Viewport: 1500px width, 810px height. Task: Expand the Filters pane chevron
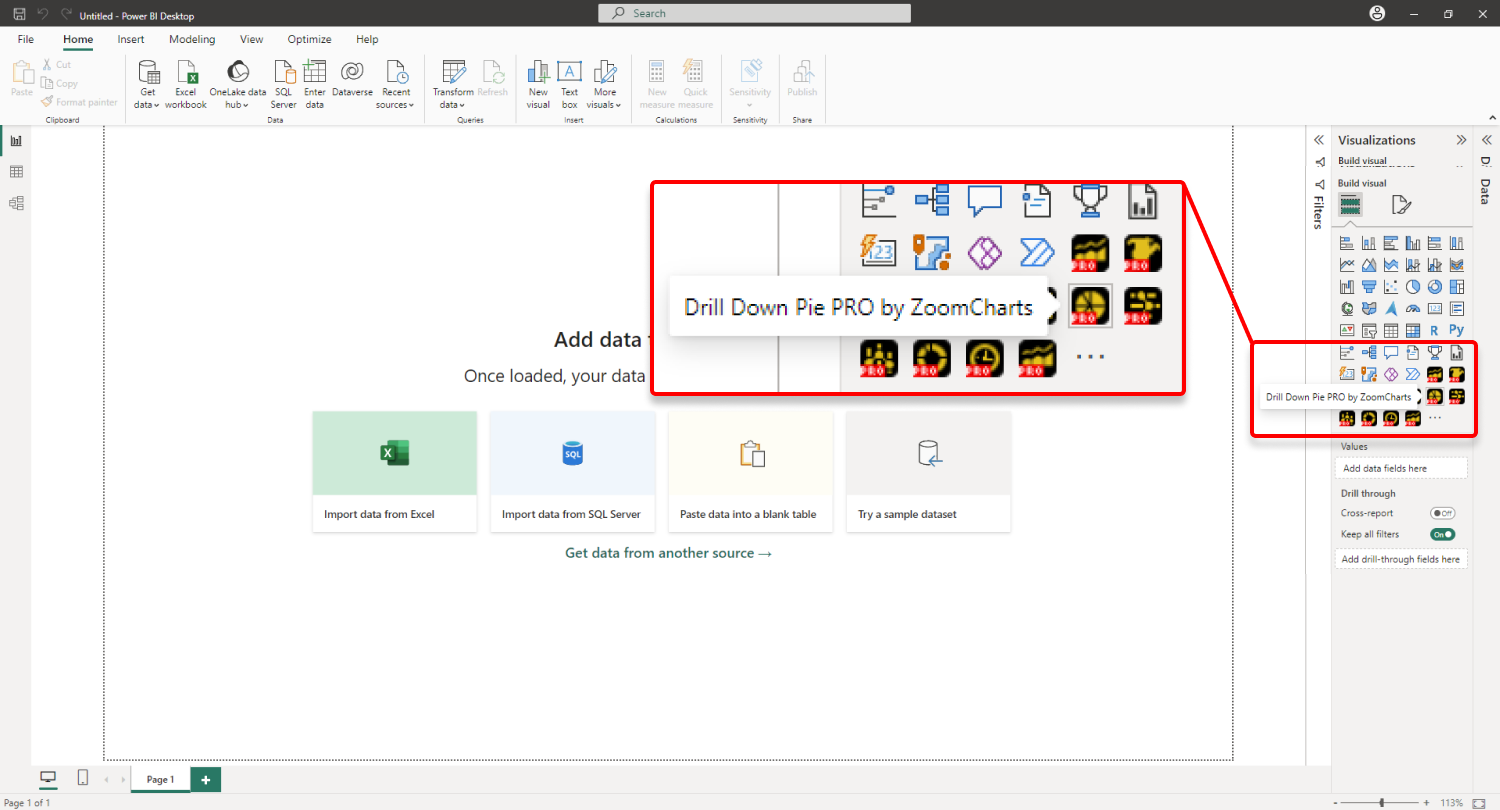point(1318,140)
